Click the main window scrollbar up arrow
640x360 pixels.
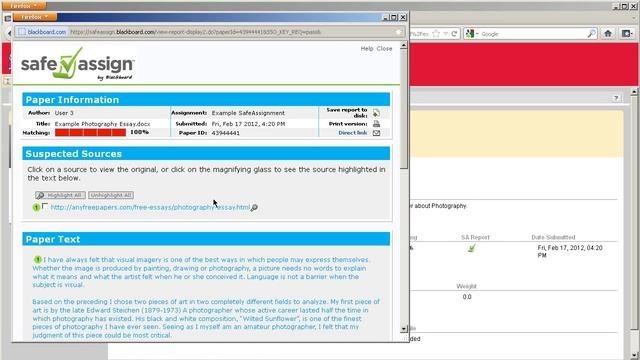[634, 92]
